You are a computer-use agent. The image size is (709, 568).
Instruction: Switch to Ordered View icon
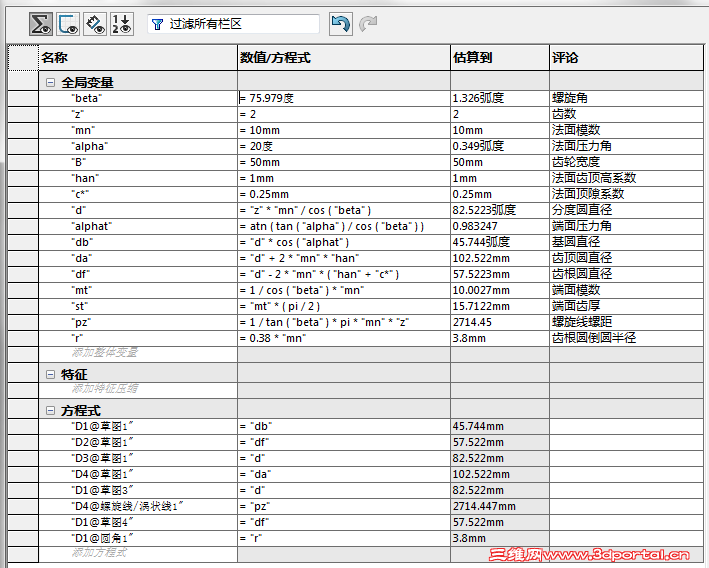122,24
